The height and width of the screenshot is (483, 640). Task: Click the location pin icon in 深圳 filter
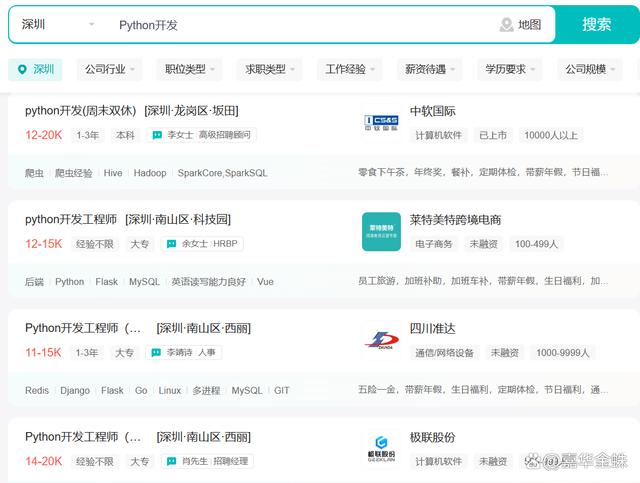pos(22,70)
